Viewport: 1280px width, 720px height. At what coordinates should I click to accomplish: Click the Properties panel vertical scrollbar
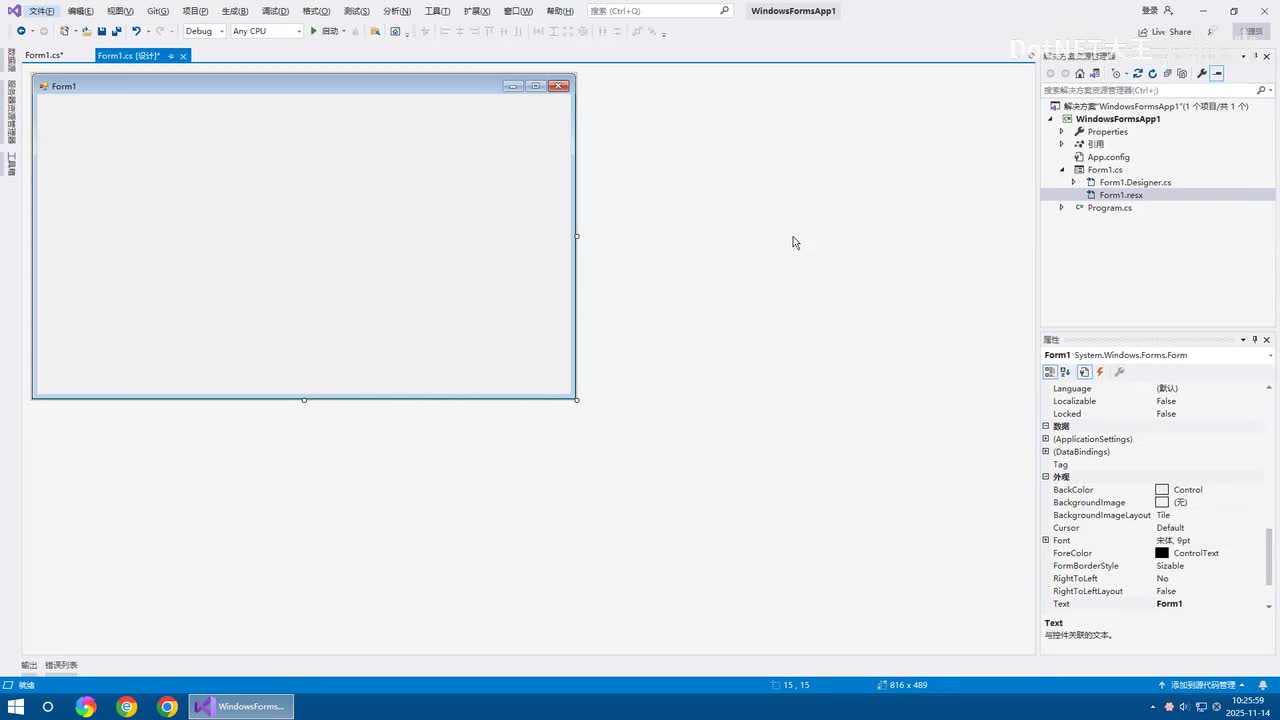pyautogui.click(x=1270, y=557)
